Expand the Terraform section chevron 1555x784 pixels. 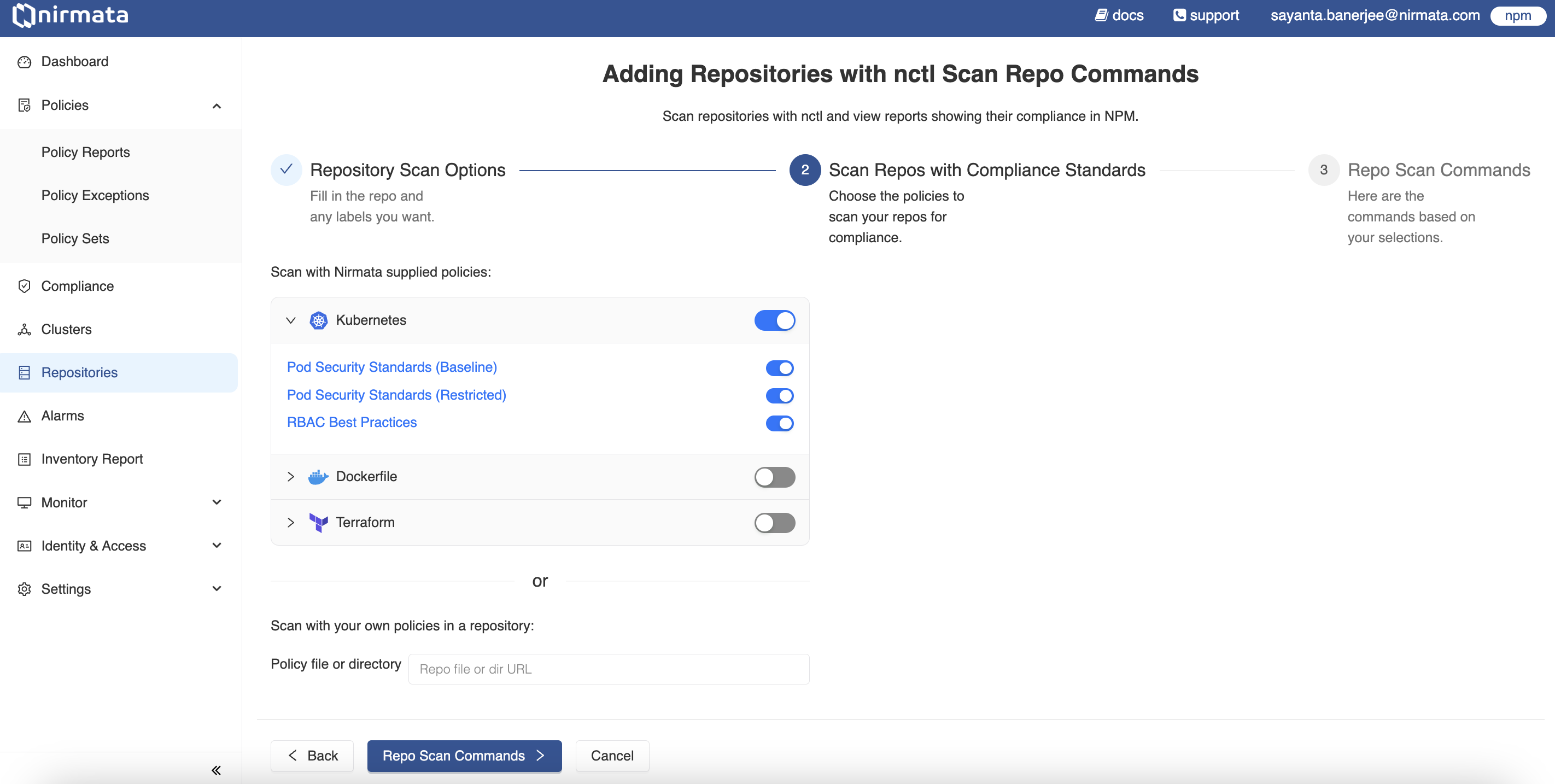click(290, 523)
